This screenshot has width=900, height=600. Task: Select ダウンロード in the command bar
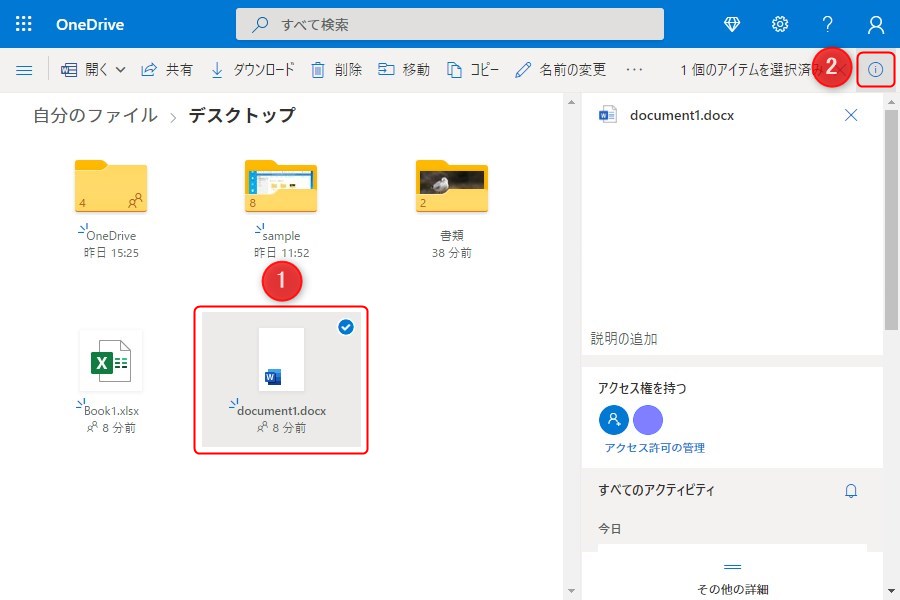[253, 70]
